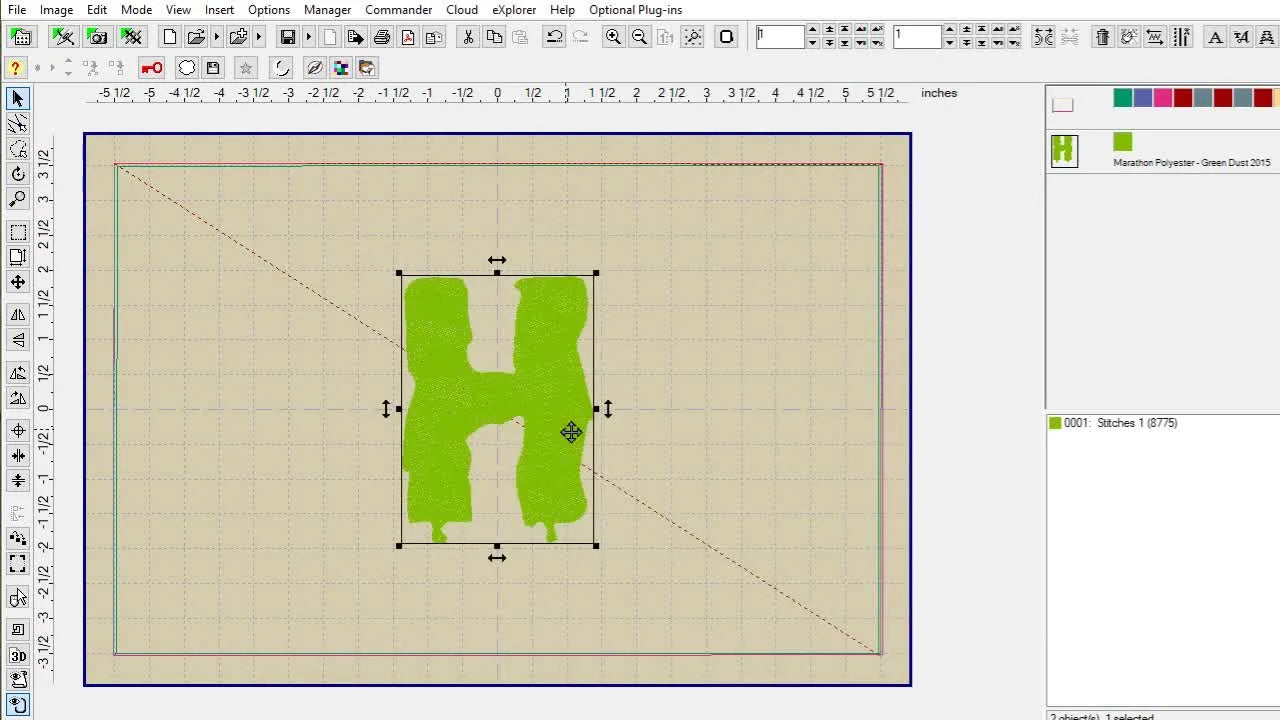Click the second stitch number input field

(x=918, y=37)
